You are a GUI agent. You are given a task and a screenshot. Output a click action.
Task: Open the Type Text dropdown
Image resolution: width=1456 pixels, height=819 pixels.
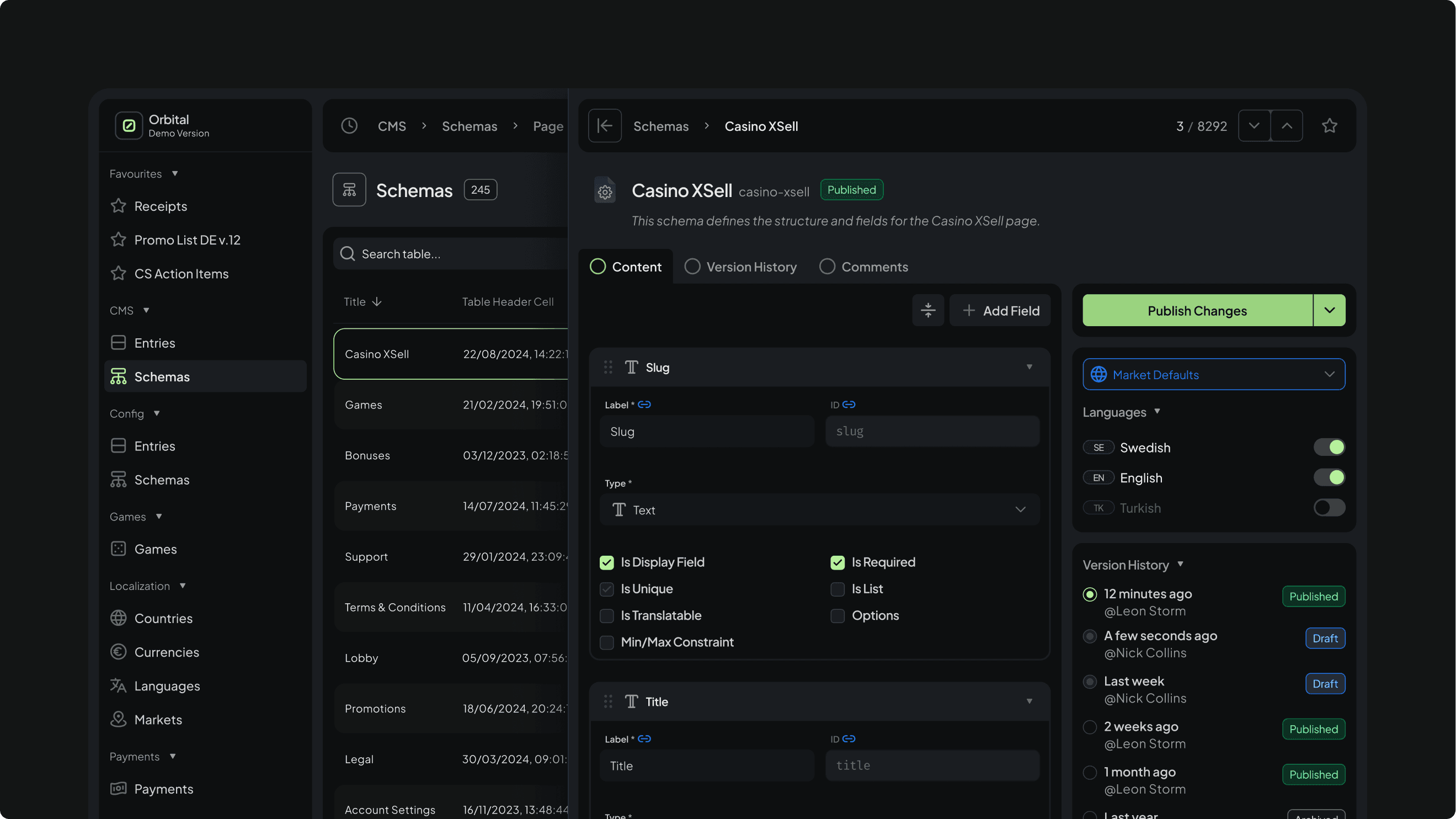pyautogui.click(x=819, y=510)
